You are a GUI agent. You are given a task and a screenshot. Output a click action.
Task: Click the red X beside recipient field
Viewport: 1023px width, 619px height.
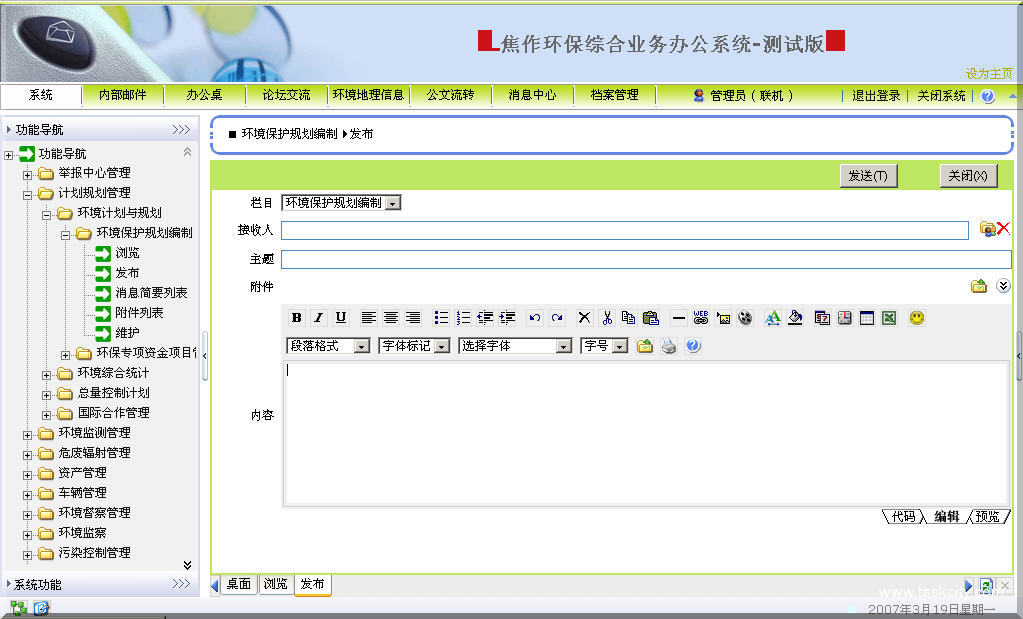coord(1003,229)
